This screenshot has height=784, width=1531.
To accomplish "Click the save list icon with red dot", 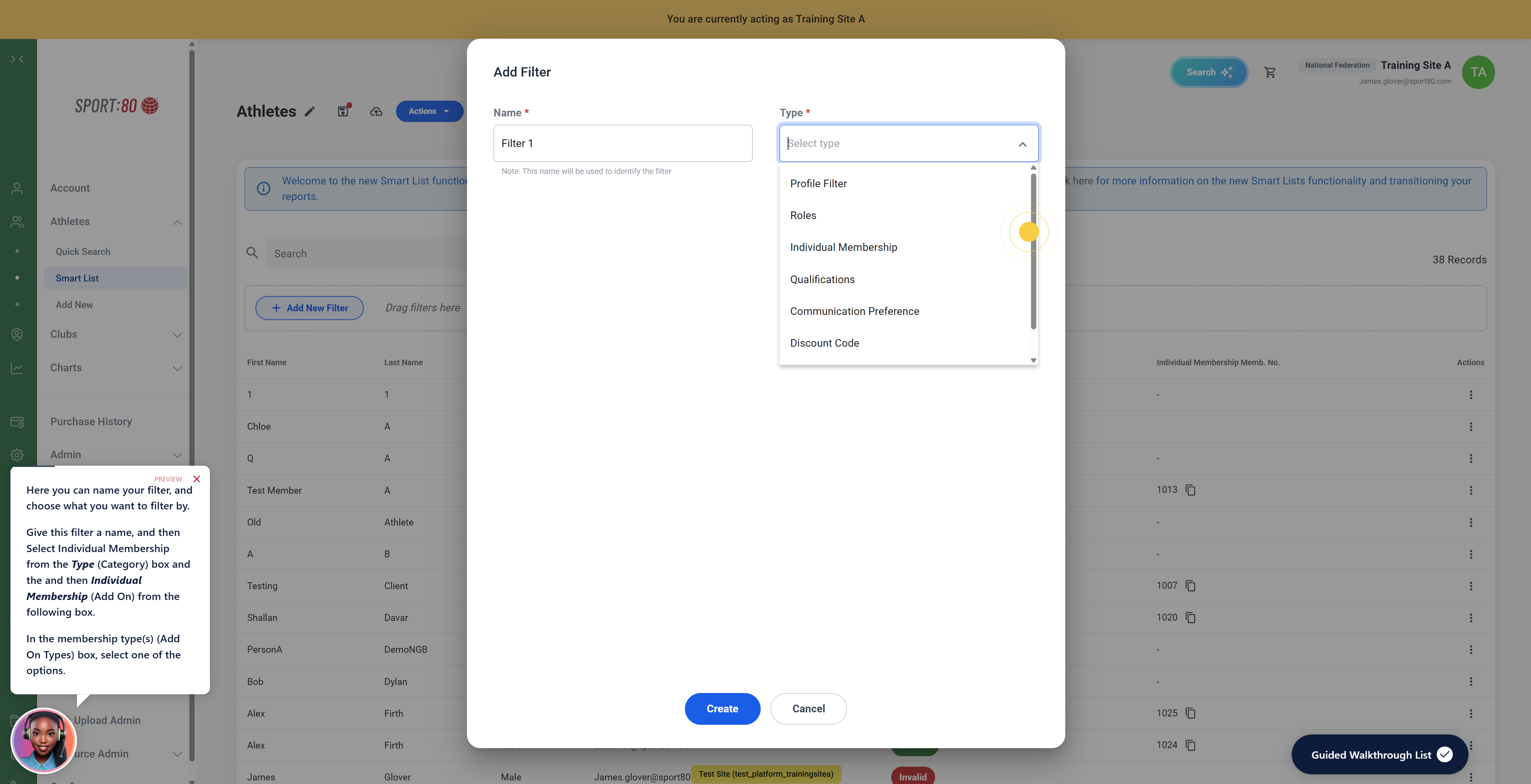I will (x=344, y=111).
